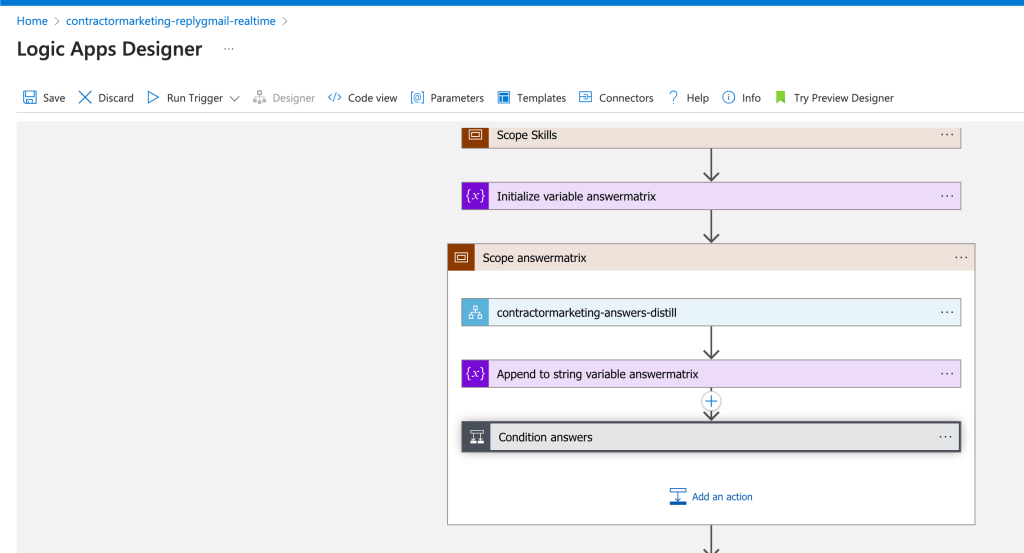The width and height of the screenshot is (1024, 553).
Task: Click the contractormarketing-answers-distill workflow icon
Action: pos(475,312)
